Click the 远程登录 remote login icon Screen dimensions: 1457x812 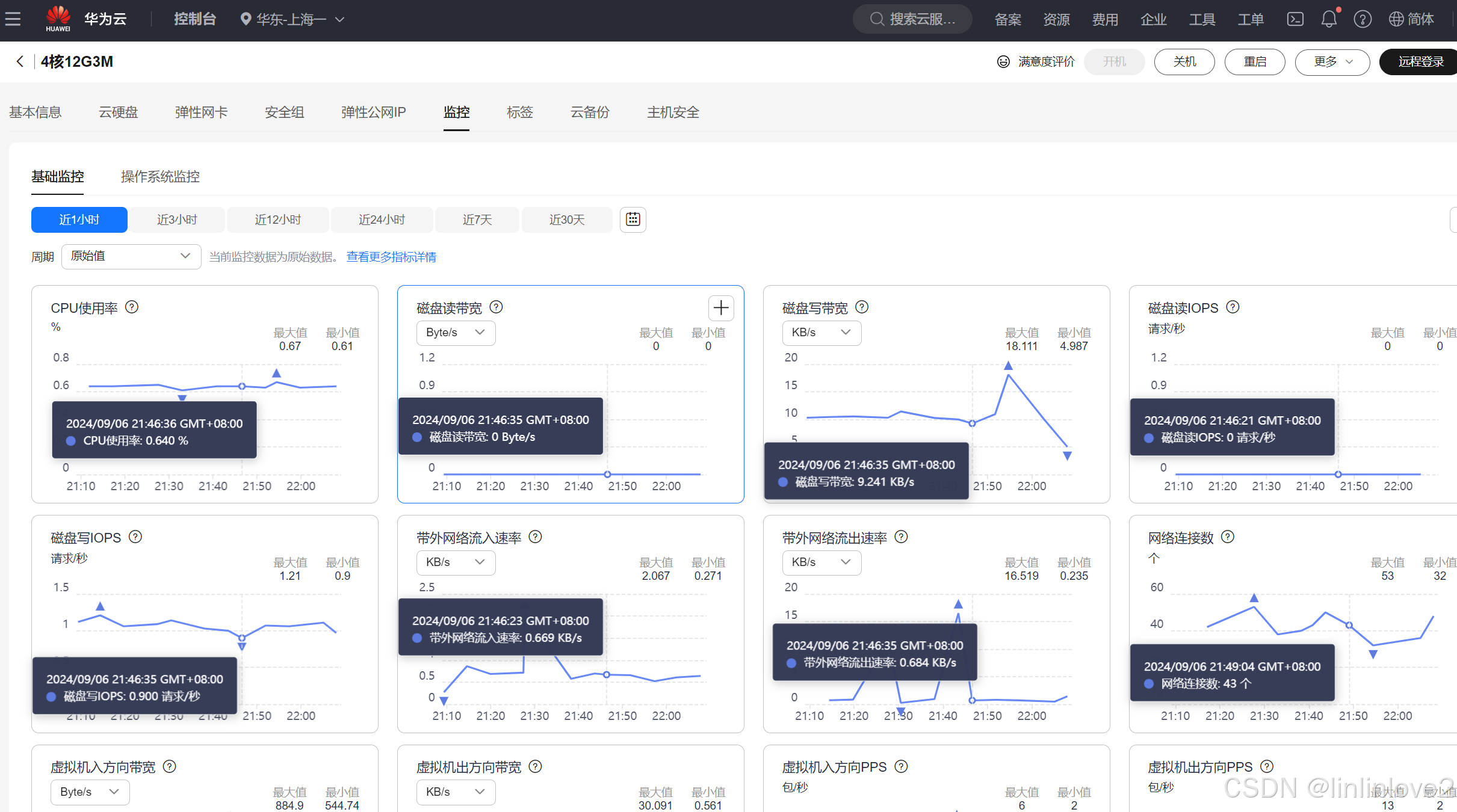coord(1418,62)
